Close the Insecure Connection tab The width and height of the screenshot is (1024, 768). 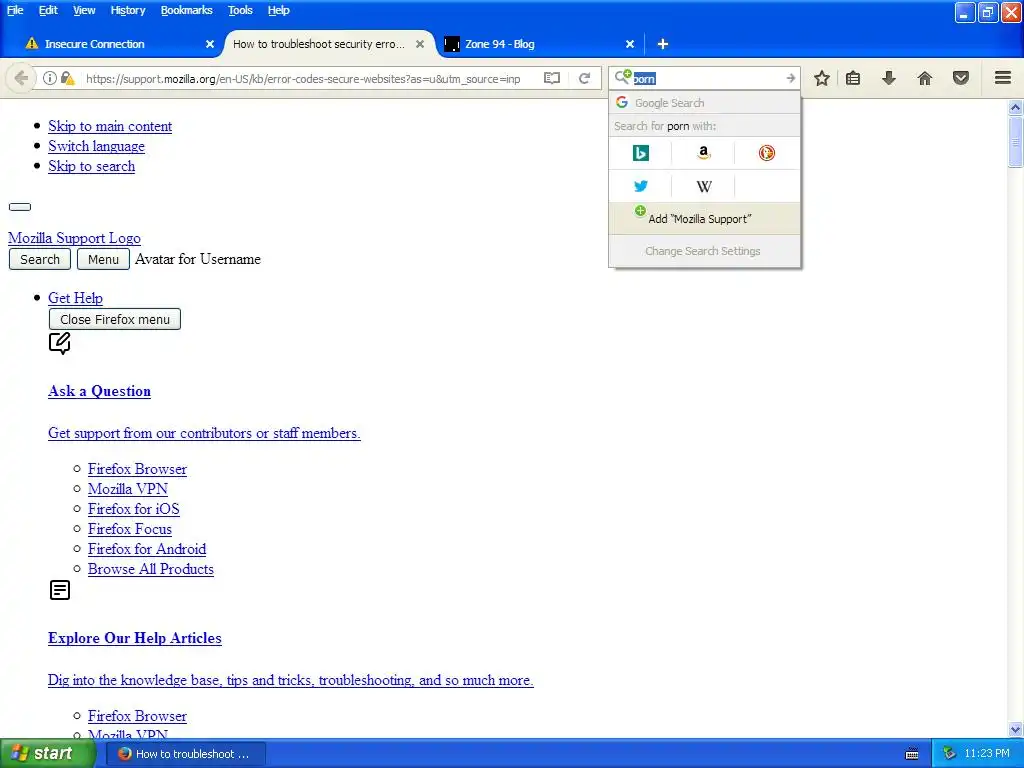[x=210, y=44]
